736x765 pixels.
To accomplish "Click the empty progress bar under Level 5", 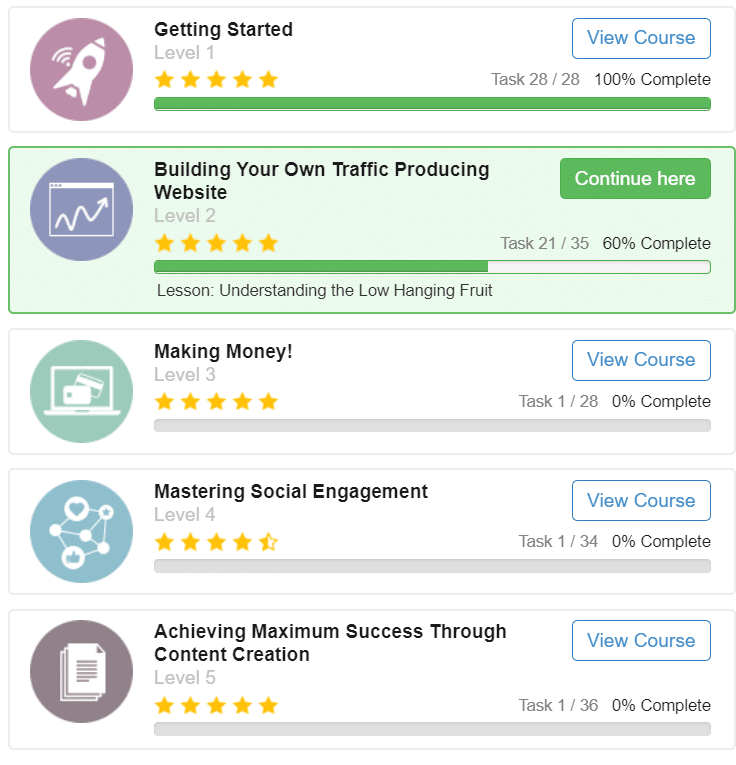I will point(432,729).
